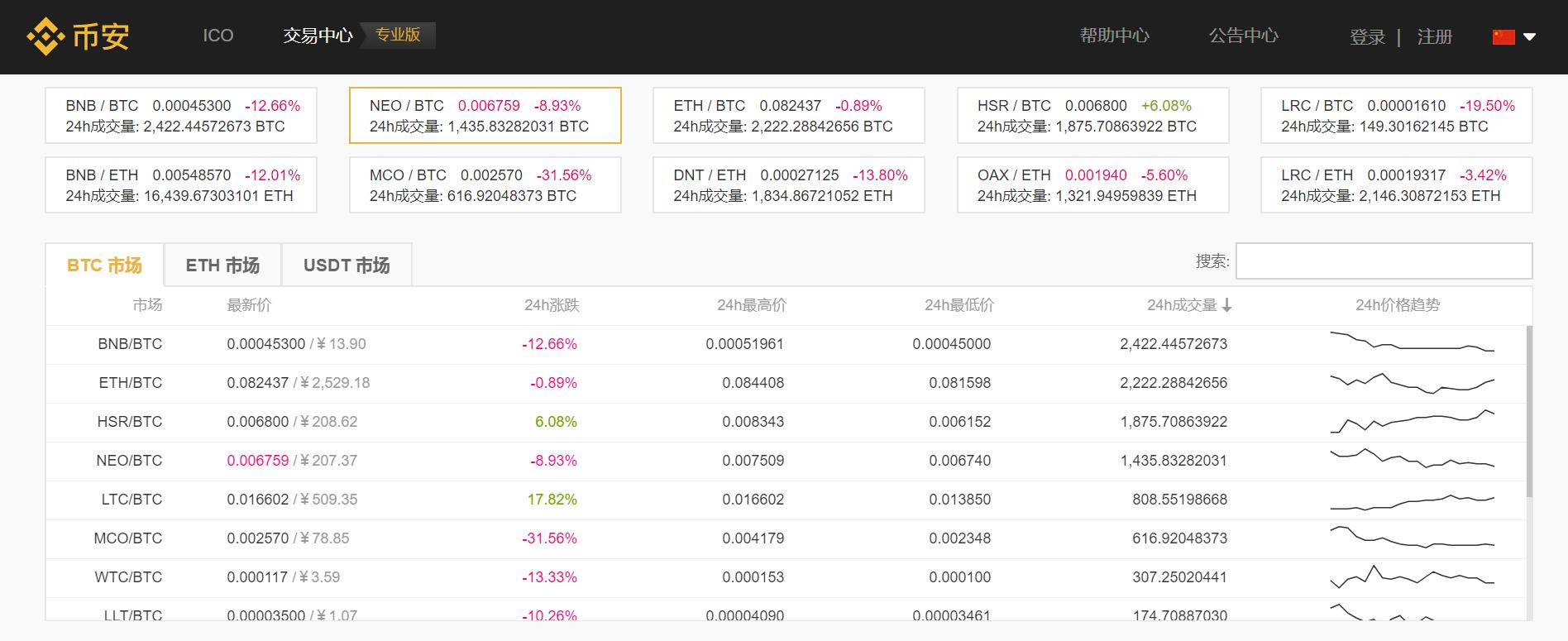Sort the table by 24h最低价 column
Screen dimensions: 1568x641
pyautogui.click(x=958, y=305)
